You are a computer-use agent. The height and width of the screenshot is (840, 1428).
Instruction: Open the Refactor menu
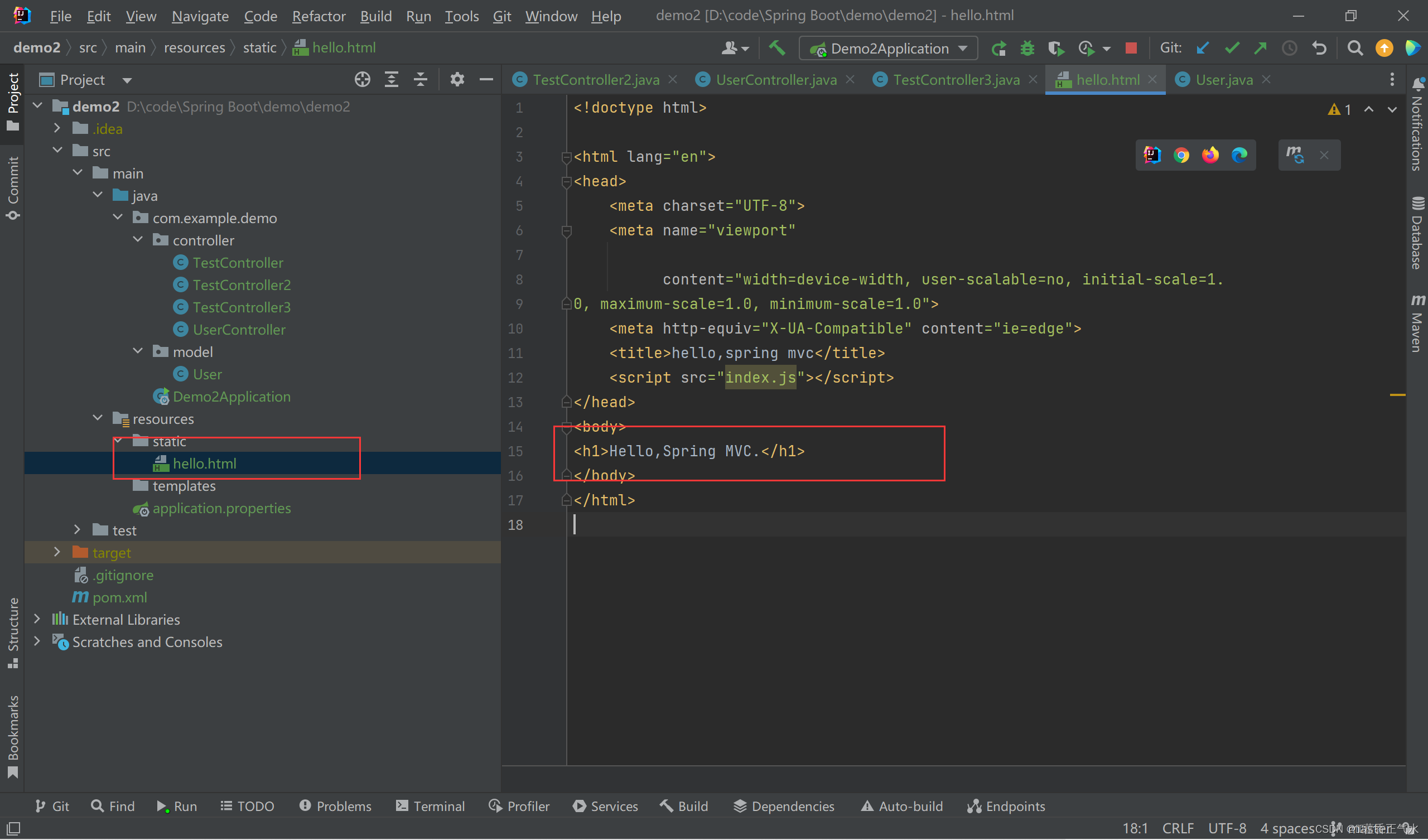pos(319,16)
